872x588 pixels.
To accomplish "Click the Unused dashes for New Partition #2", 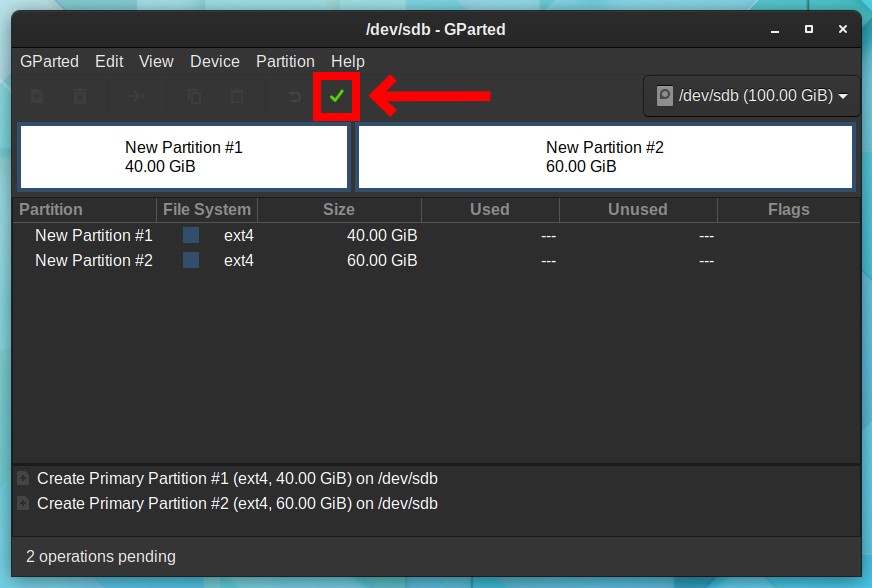I will 706,261.
